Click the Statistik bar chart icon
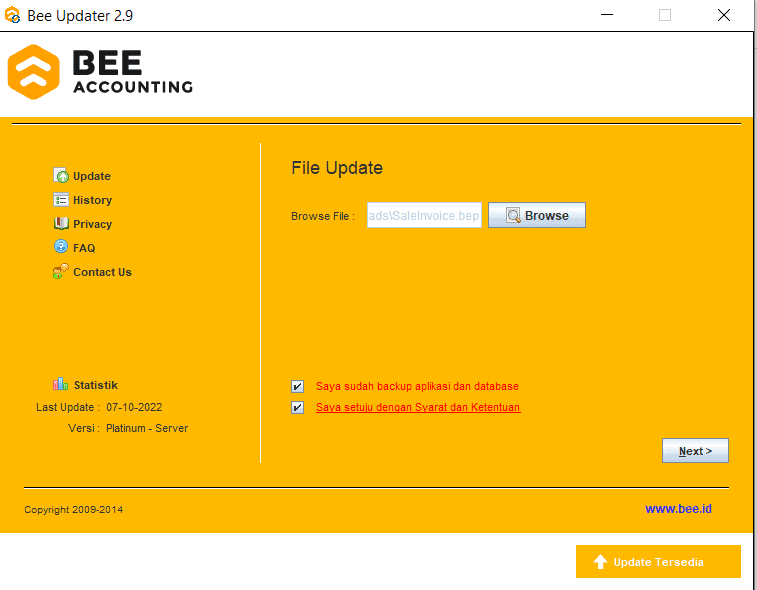This screenshot has height=590, width=757. click(60, 384)
